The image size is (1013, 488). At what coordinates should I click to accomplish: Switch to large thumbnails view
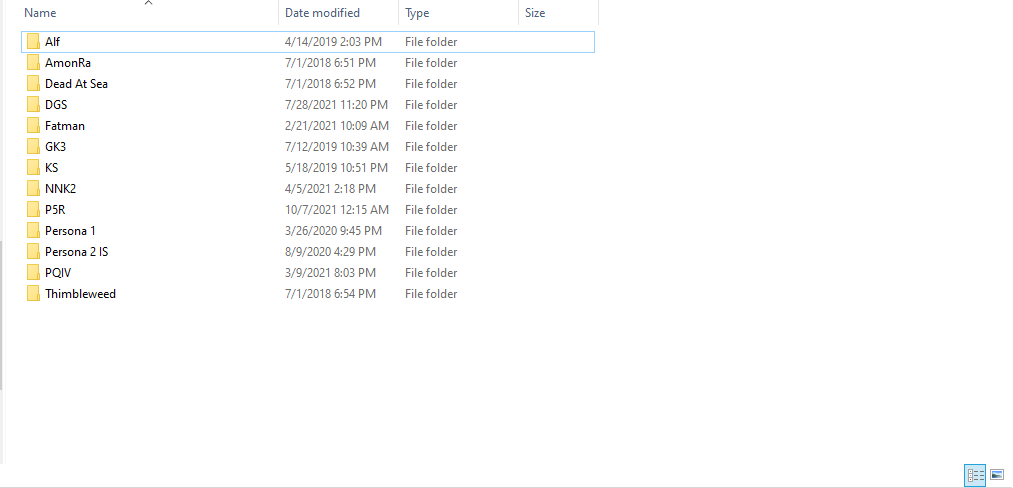[x=997, y=476]
